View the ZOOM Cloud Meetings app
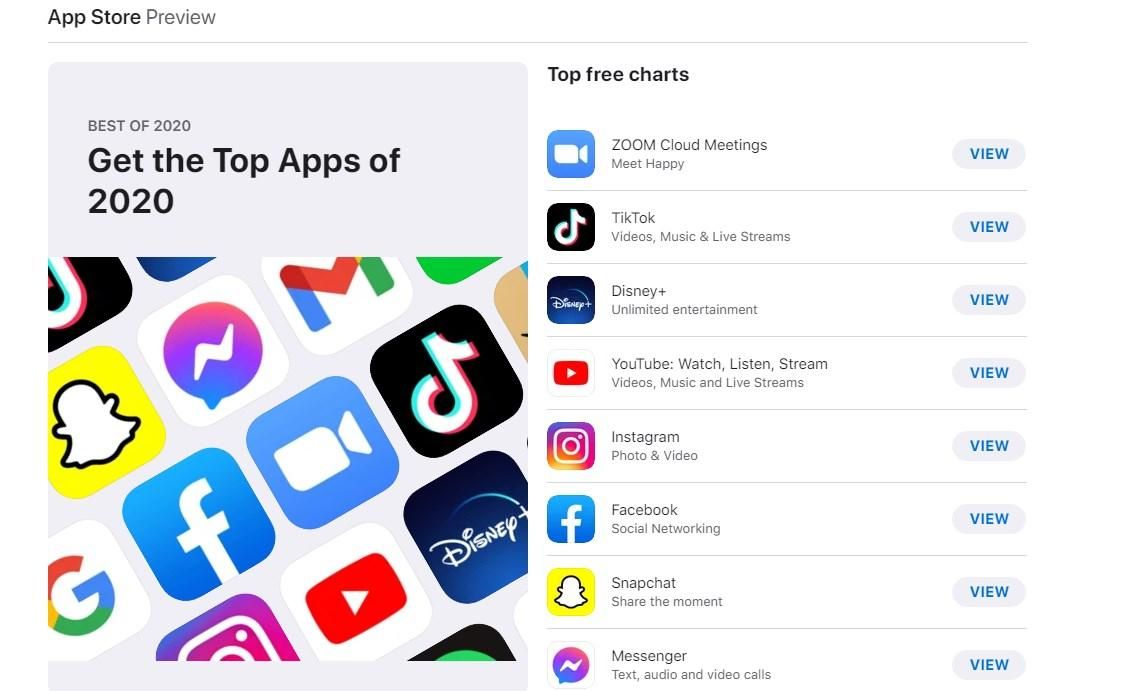The width and height of the screenshot is (1136, 691). click(x=989, y=154)
